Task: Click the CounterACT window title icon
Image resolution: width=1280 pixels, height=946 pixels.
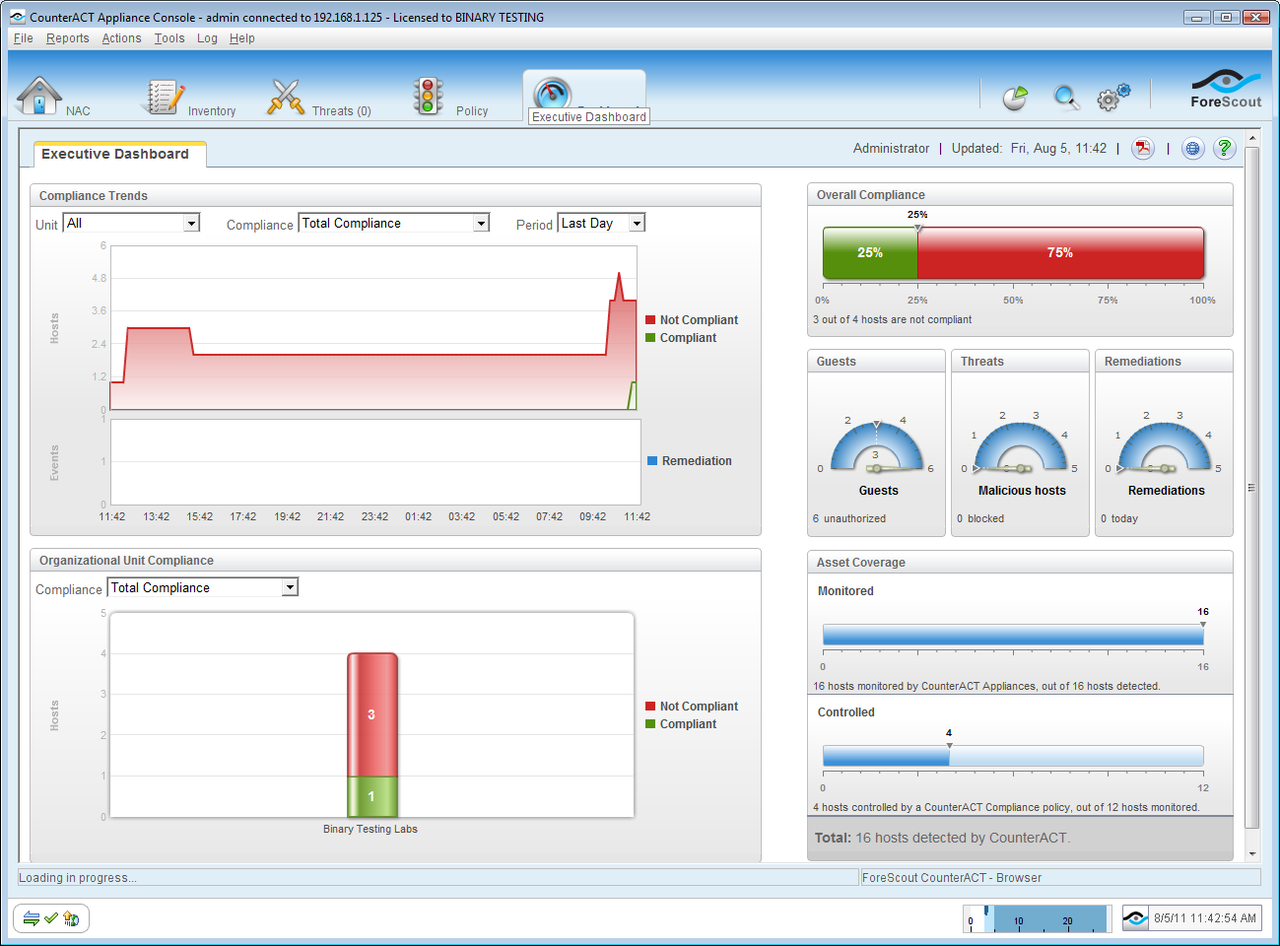Action: coord(20,17)
